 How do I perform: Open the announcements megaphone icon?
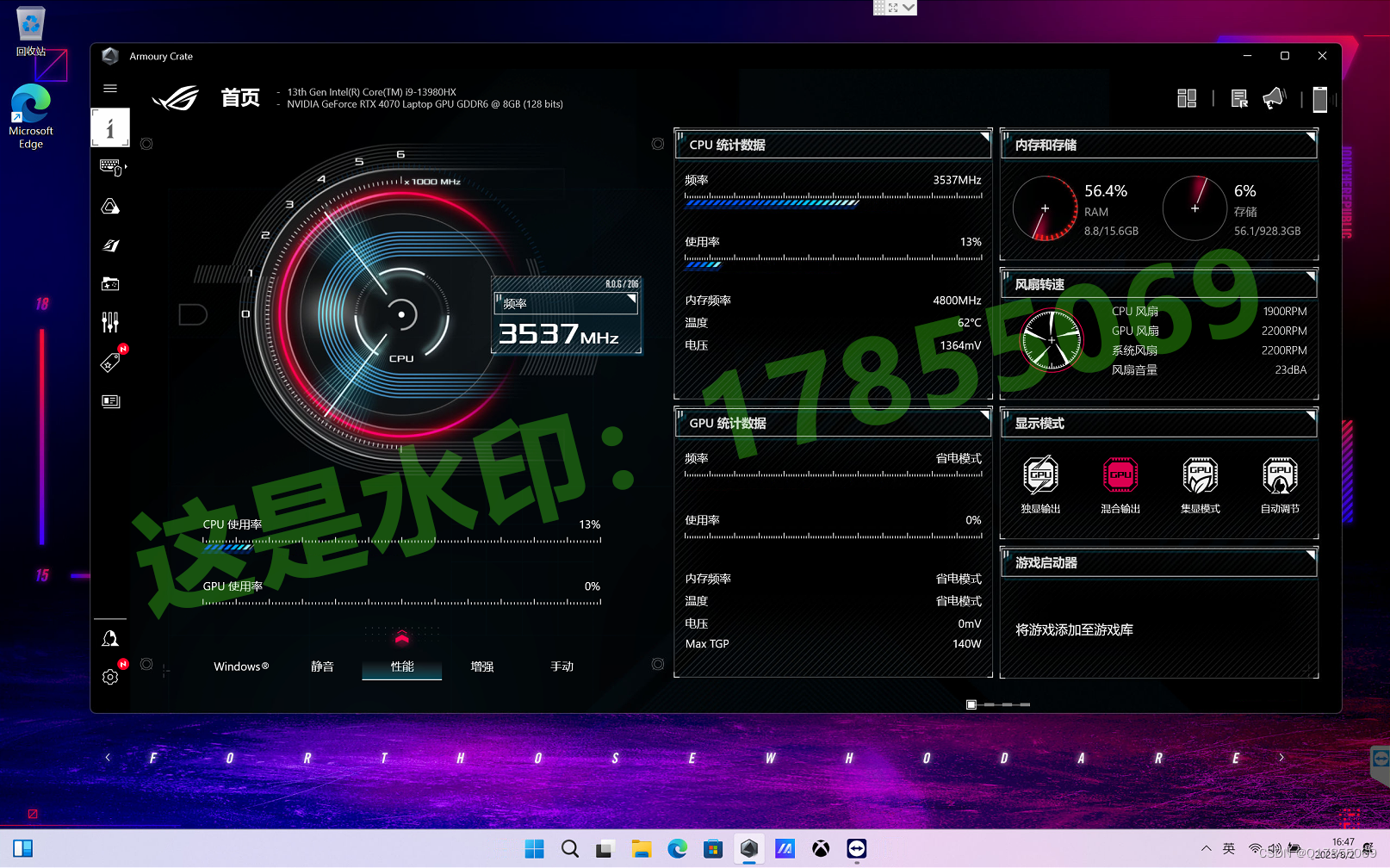pos(1274,98)
